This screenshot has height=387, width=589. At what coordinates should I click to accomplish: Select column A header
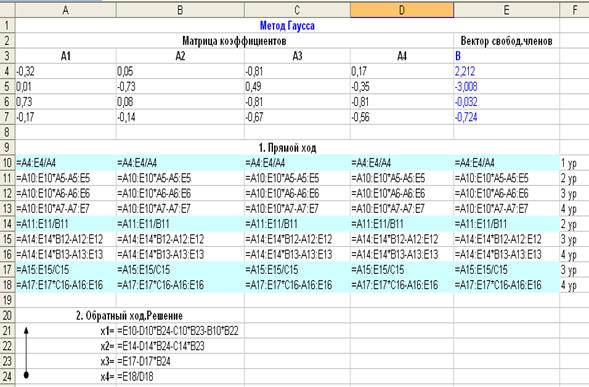pyautogui.click(x=65, y=10)
